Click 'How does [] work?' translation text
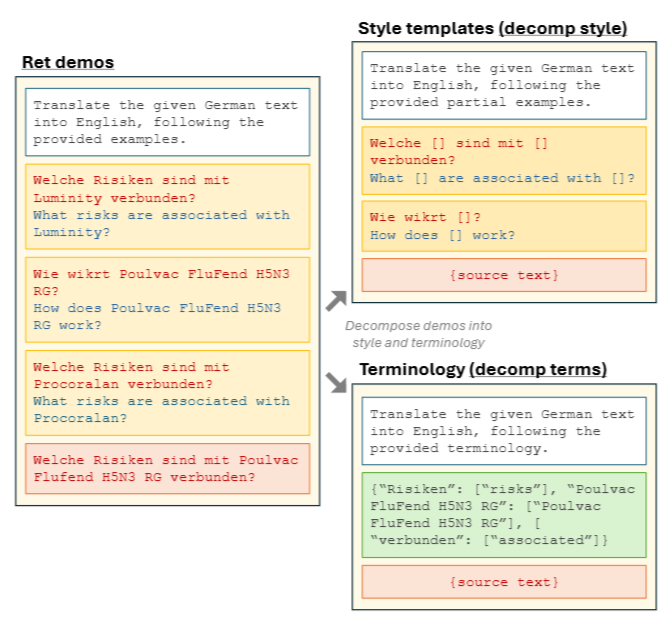This screenshot has width=671, height=622. [442, 235]
